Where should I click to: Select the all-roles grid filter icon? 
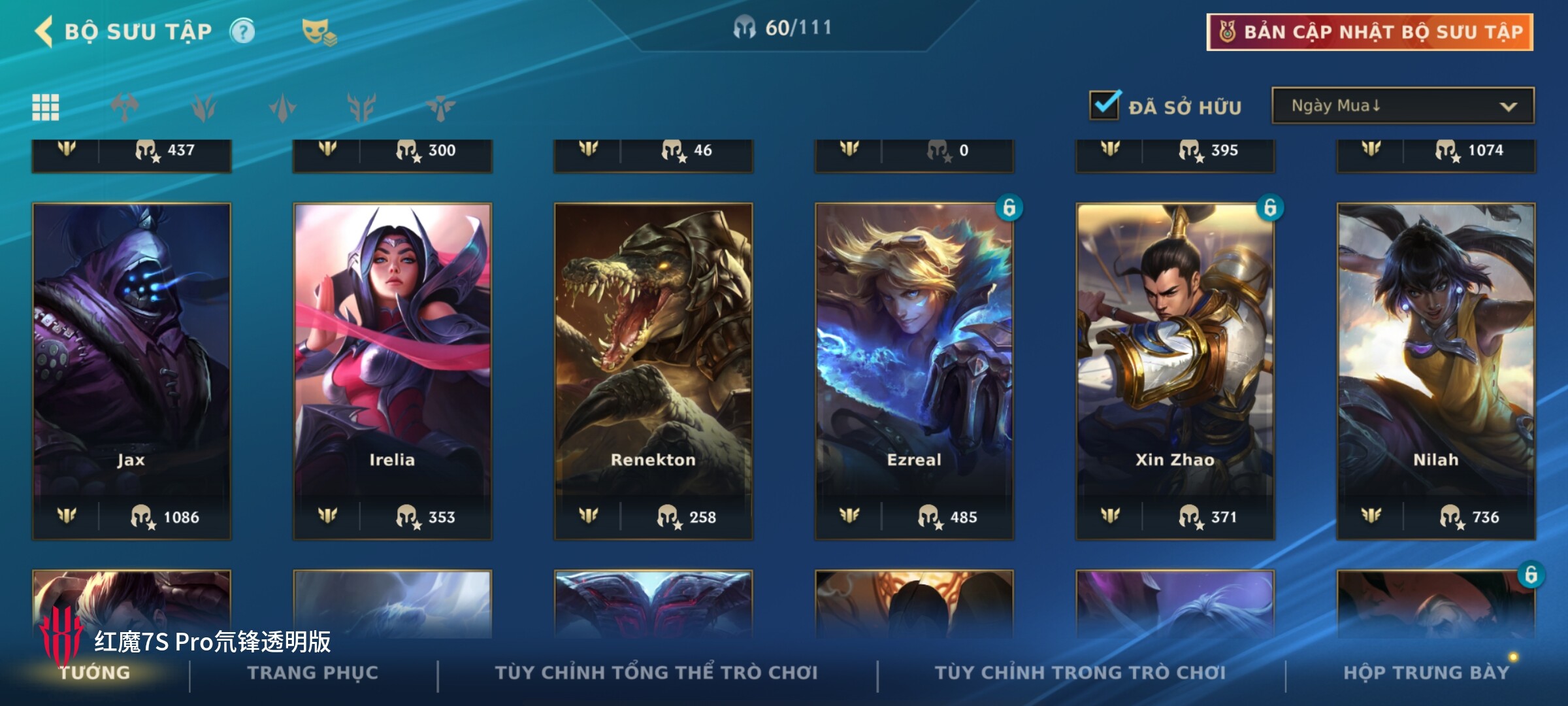pyautogui.click(x=46, y=107)
